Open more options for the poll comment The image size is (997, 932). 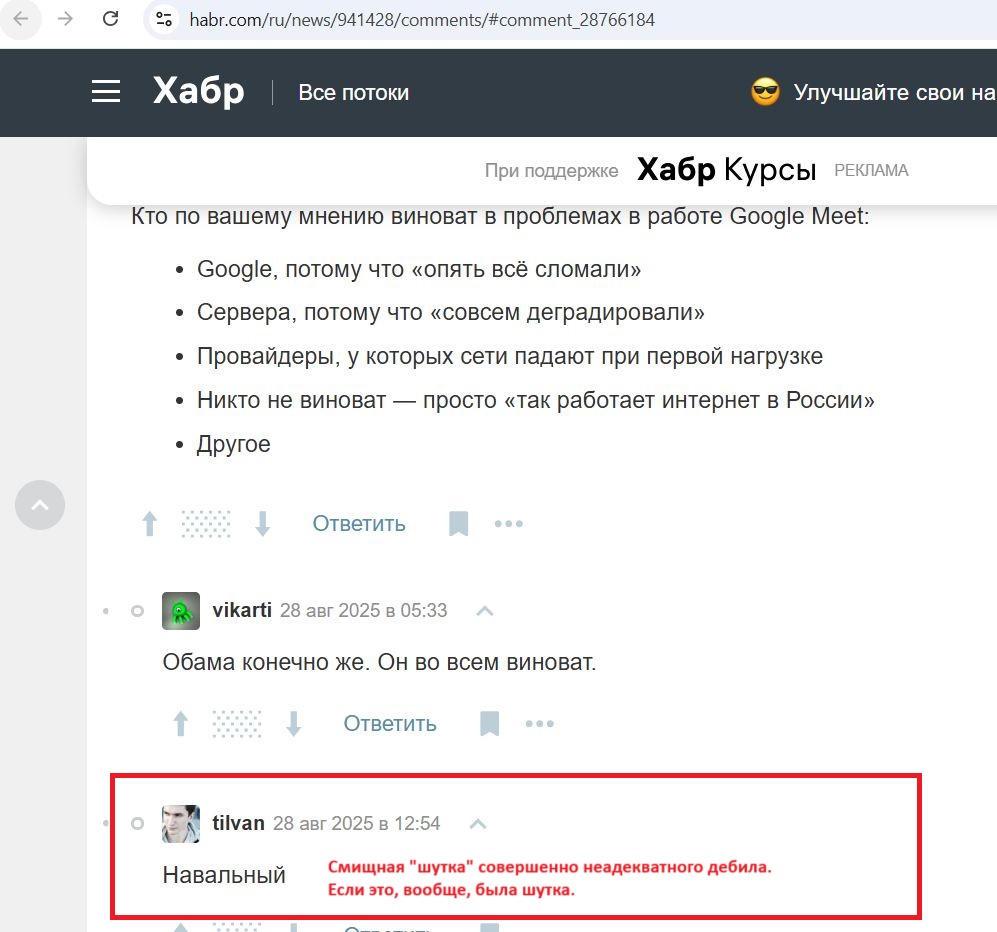[x=509, y=524]
